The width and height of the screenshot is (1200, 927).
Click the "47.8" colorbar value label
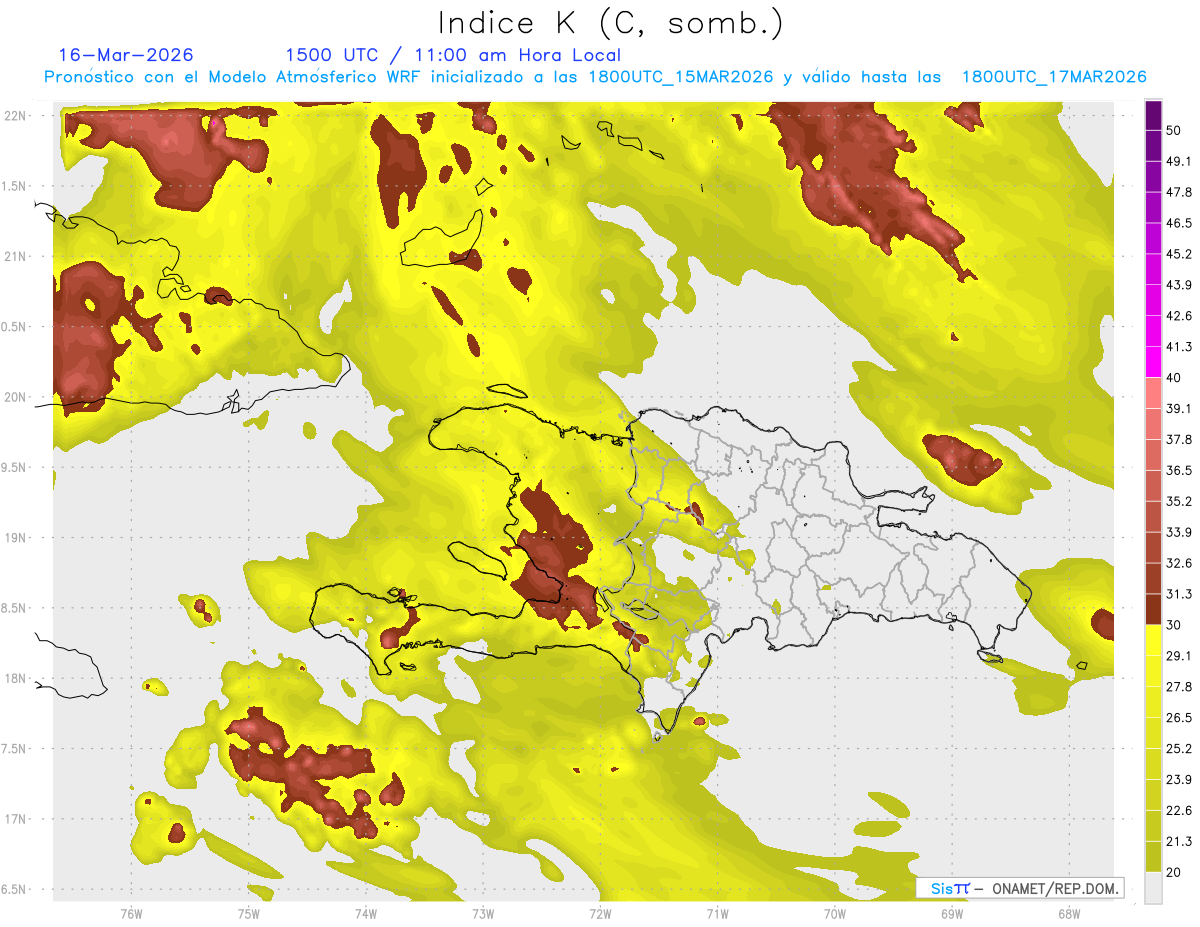point(1180,193)
